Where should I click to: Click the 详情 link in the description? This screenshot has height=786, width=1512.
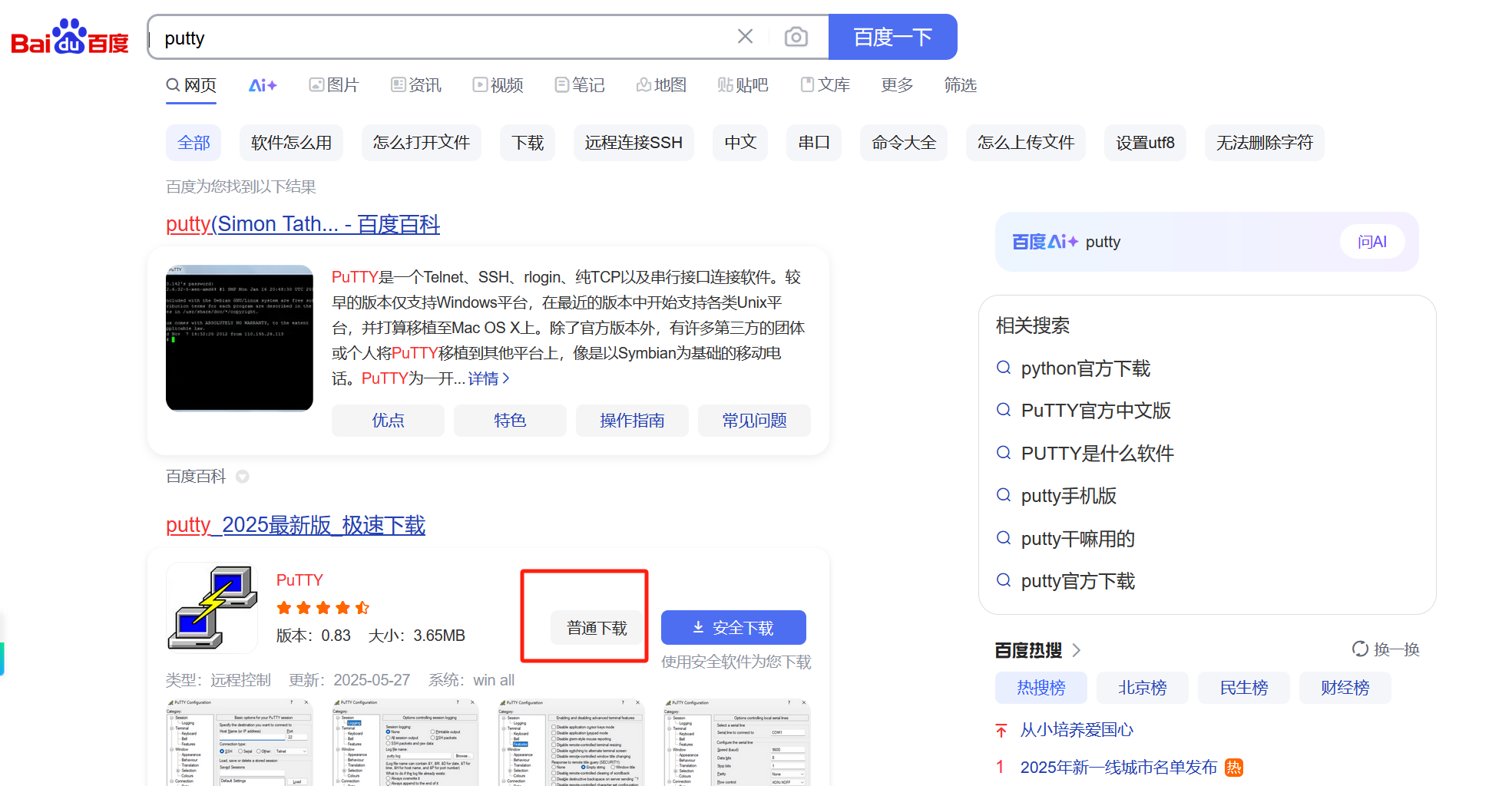pos(489,378)
